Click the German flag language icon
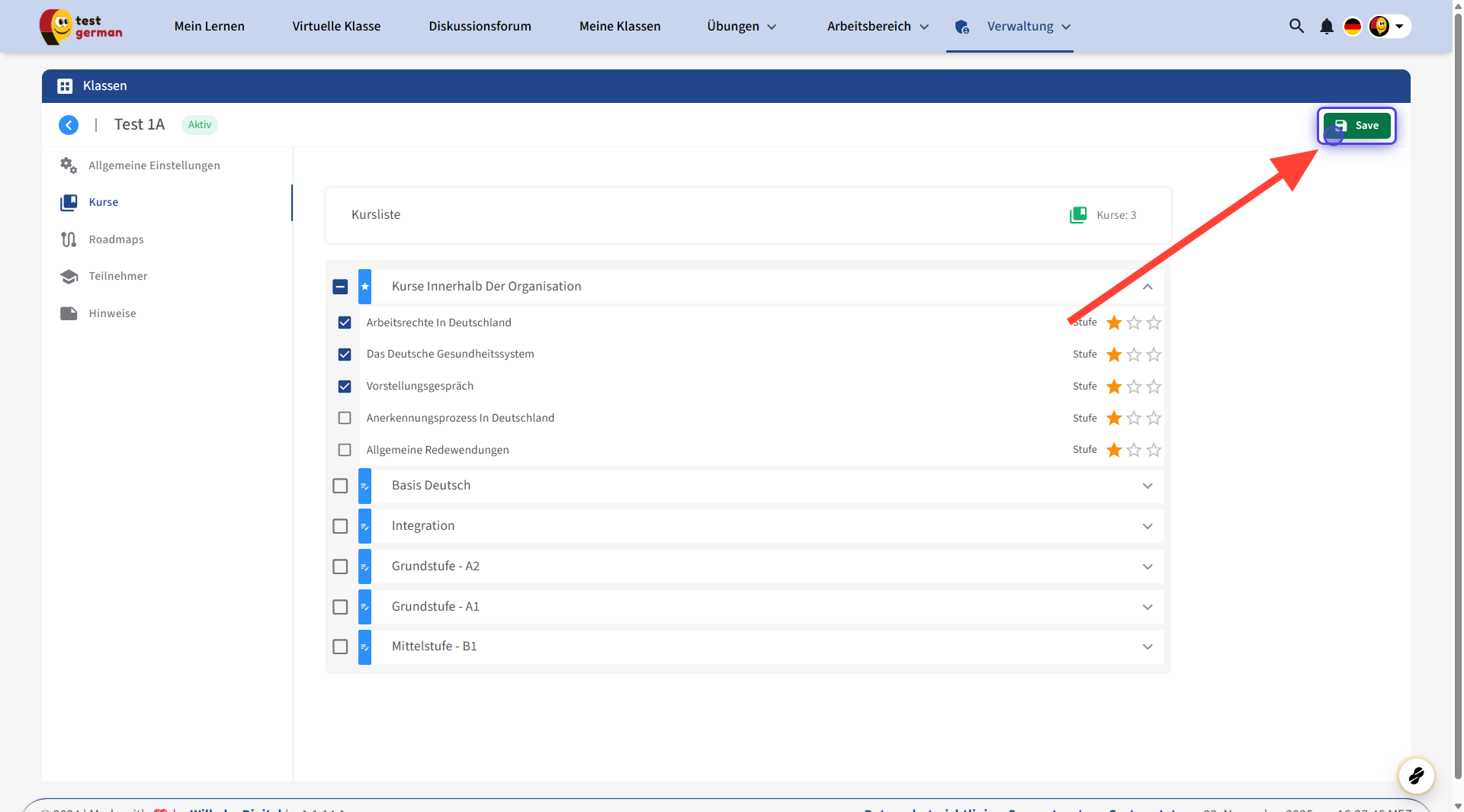 click(1353, 27)
